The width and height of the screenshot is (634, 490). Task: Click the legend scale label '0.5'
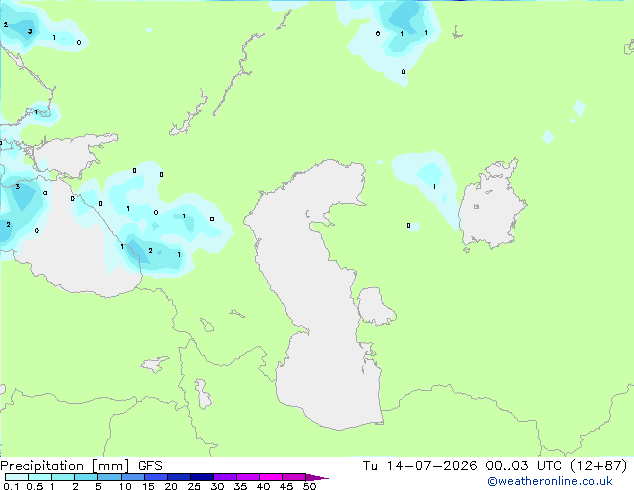(x=35, y=486)
